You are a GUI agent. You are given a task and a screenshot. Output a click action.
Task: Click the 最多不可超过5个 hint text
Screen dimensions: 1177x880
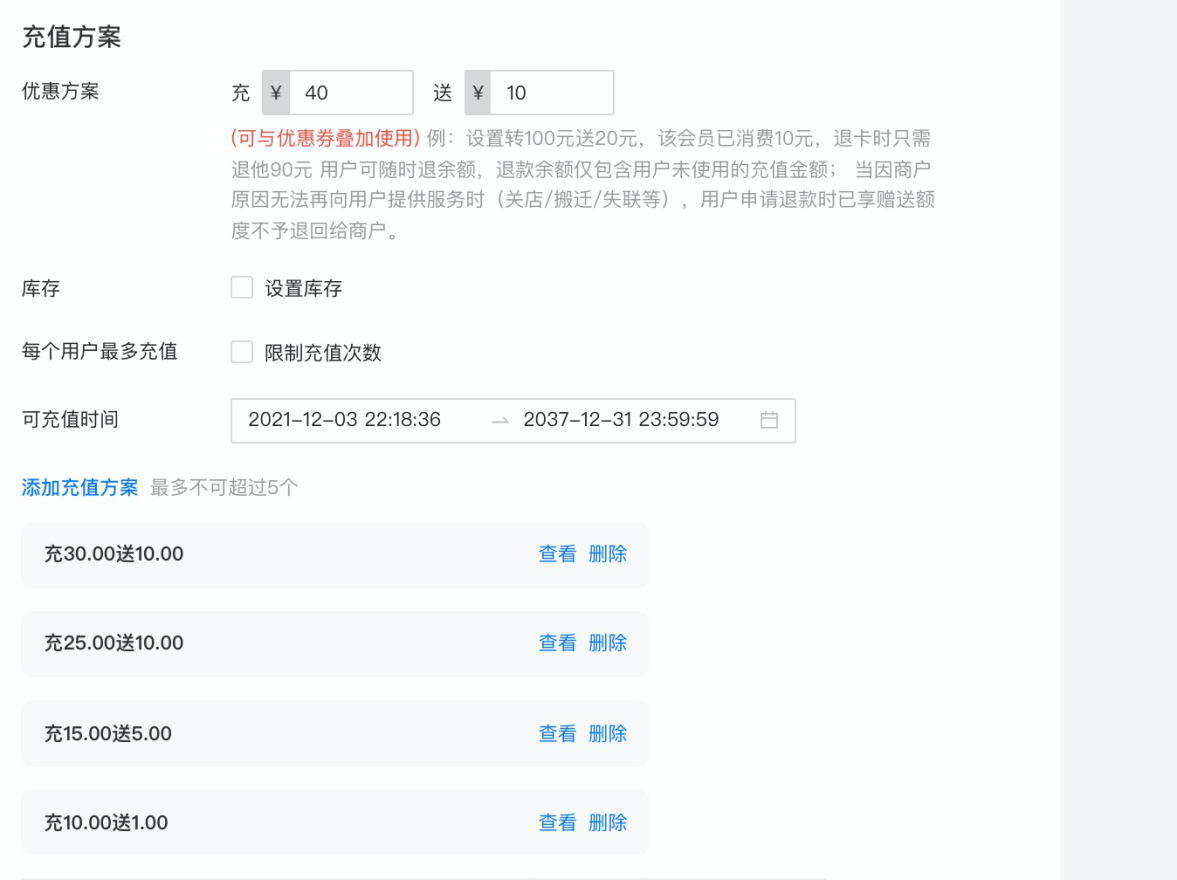click(224, 487)
